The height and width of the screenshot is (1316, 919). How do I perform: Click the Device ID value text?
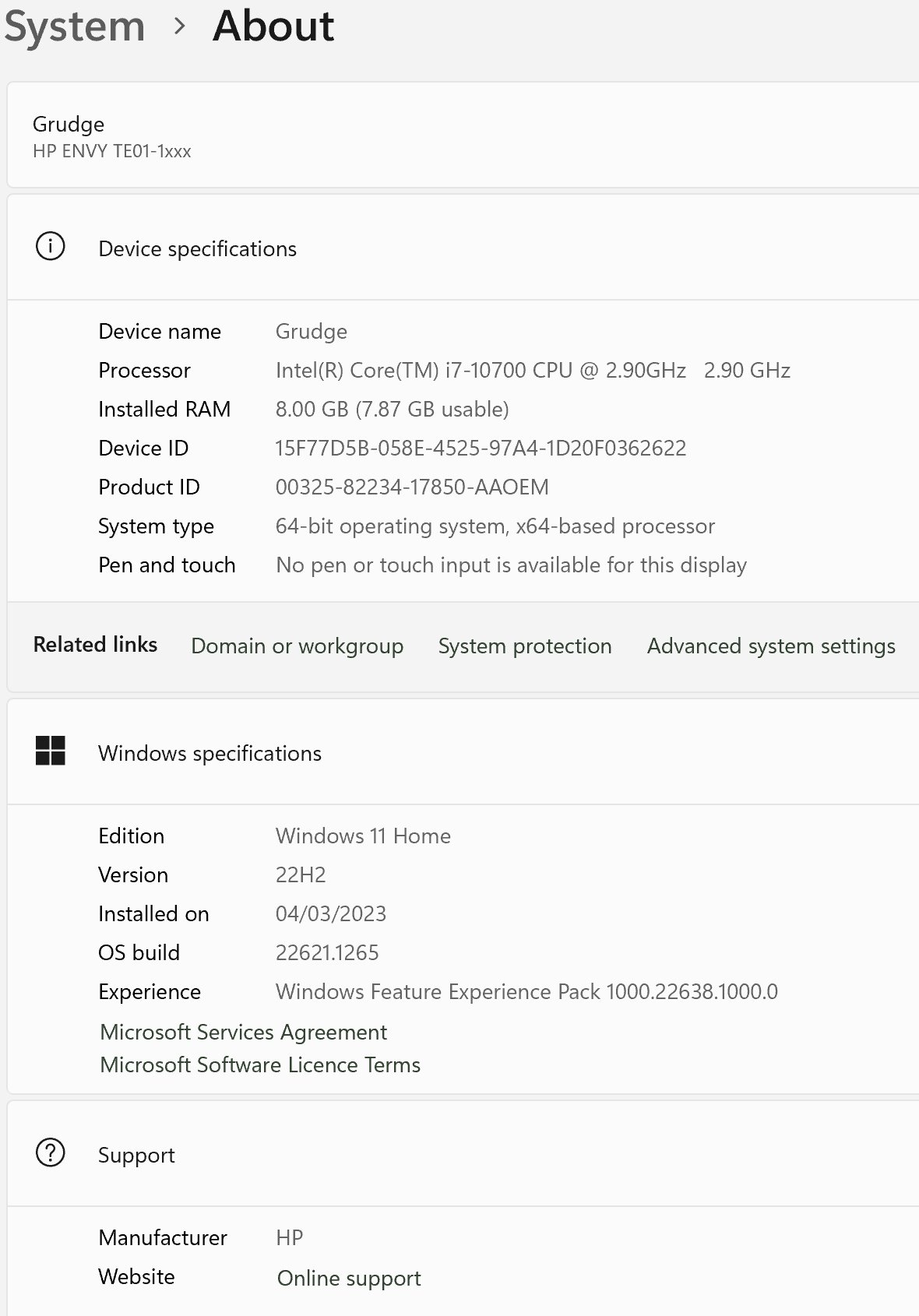(x=481, y=448)
